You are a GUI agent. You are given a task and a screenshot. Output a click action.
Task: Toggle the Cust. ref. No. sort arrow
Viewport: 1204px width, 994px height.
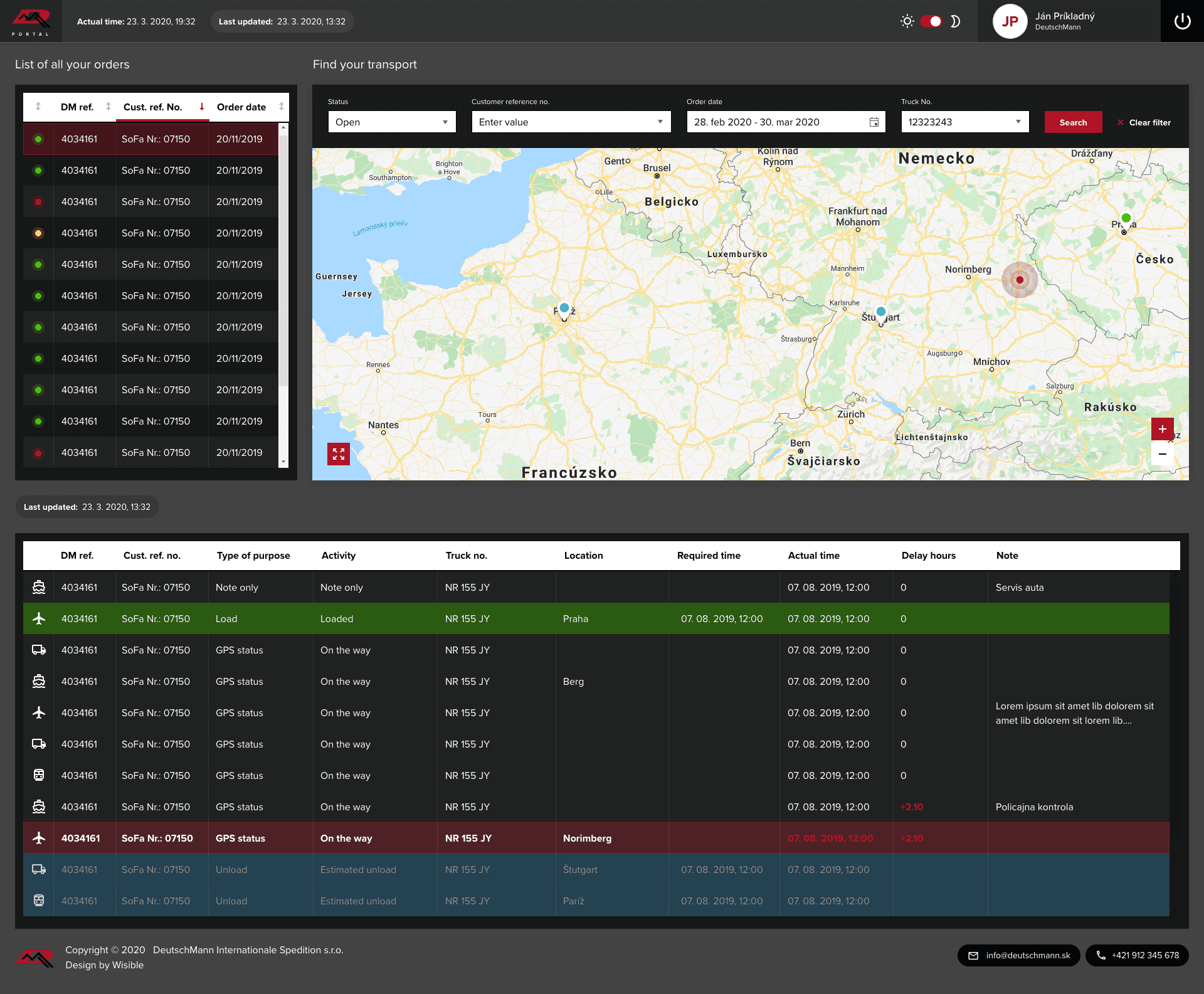click(x=202, y=107)
